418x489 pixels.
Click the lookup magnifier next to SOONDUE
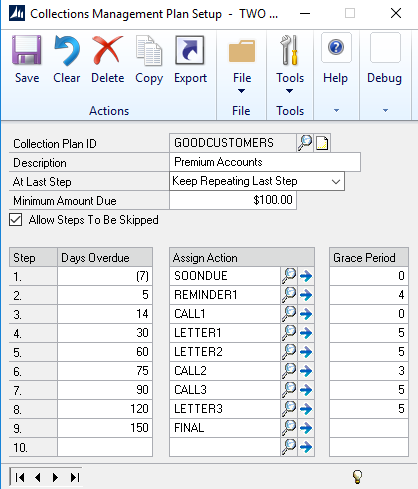(x=289, y=276)
